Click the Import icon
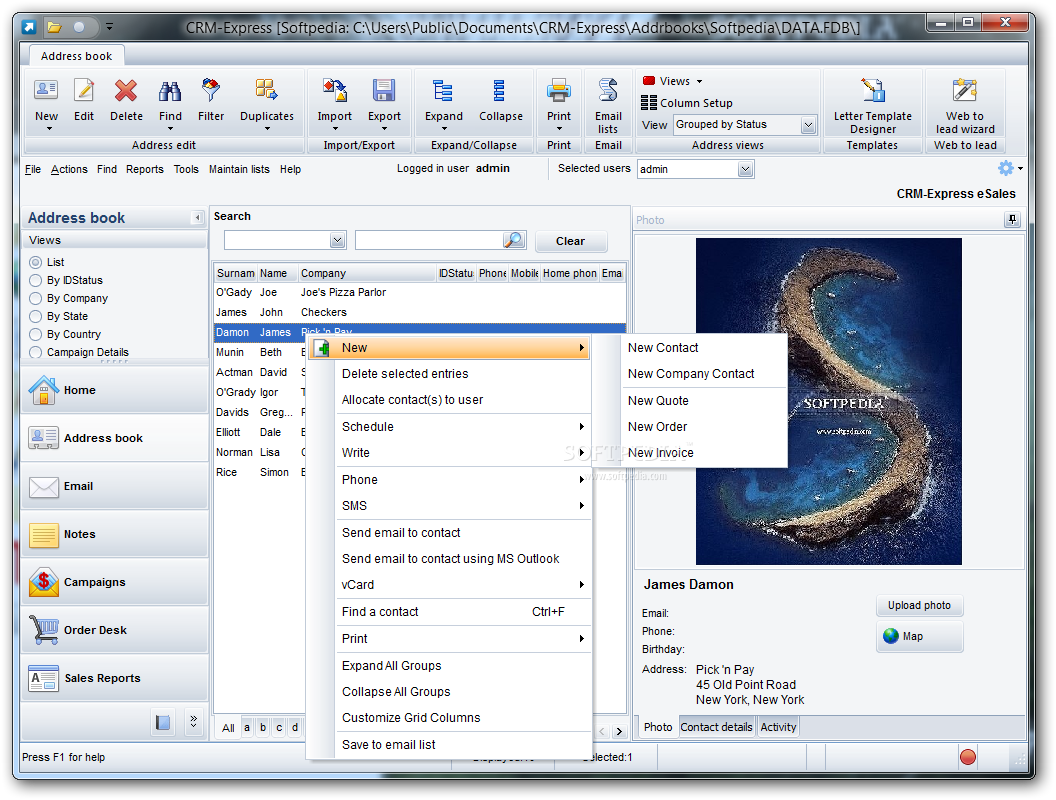 tap(335, 90)
